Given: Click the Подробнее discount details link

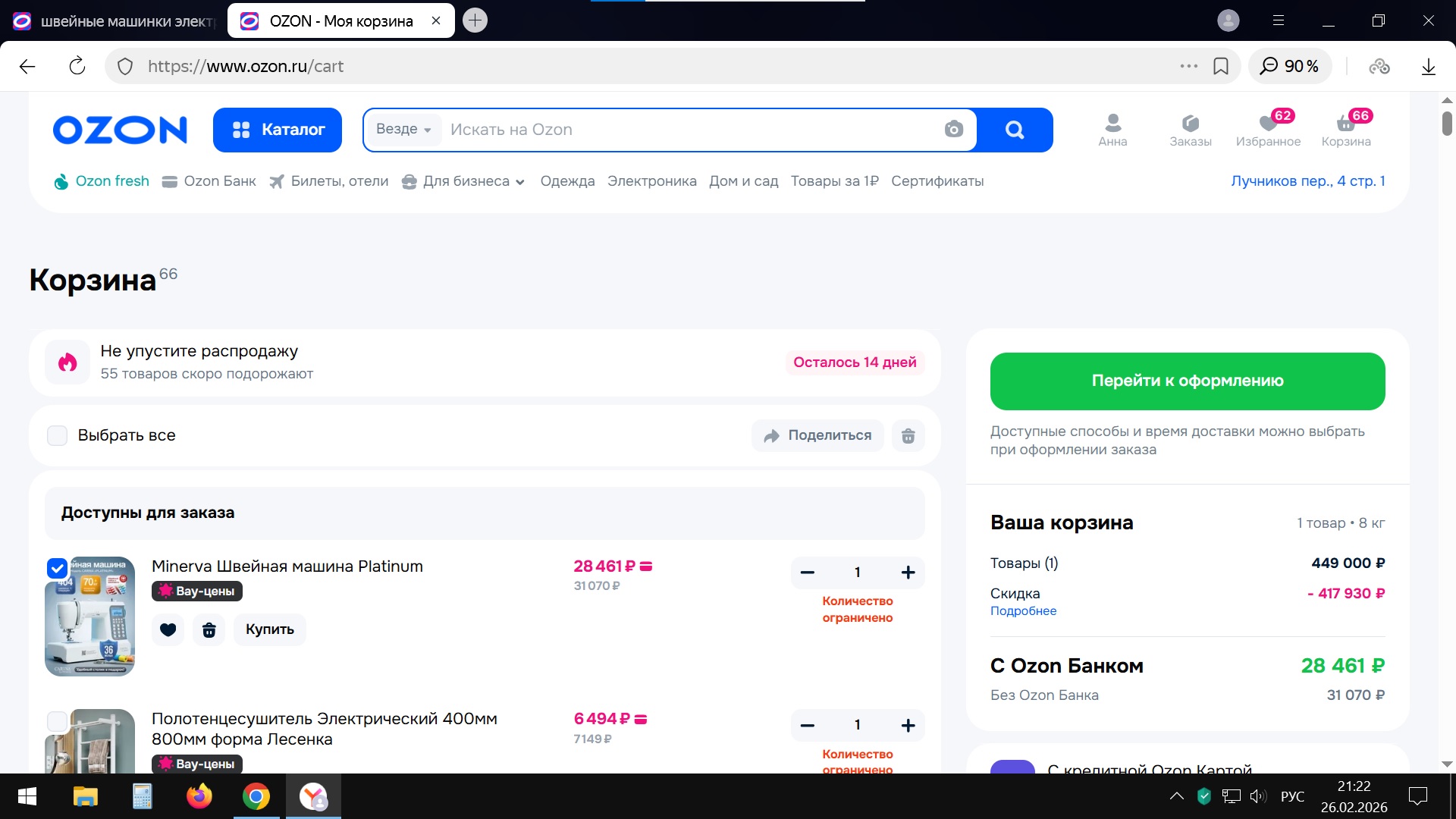Looking at the screenshot, I should [x=1023, y=611].
